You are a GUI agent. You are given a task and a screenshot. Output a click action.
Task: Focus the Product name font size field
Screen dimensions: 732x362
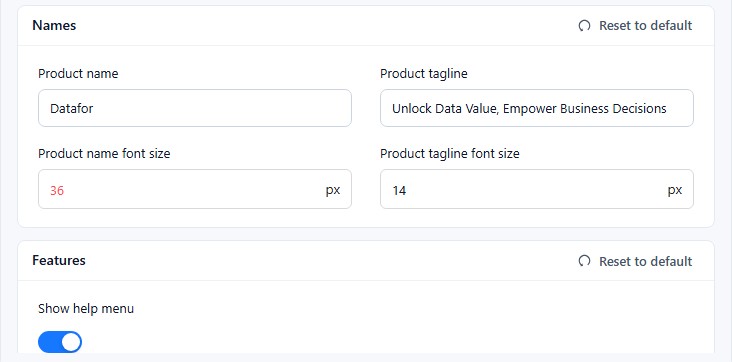[x=195, y=189]
